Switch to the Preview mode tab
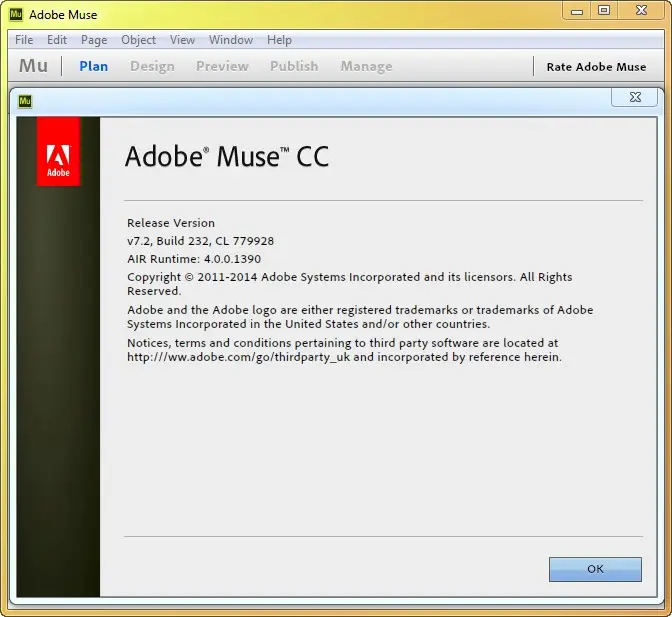672x617 pixels. (222, 66)
